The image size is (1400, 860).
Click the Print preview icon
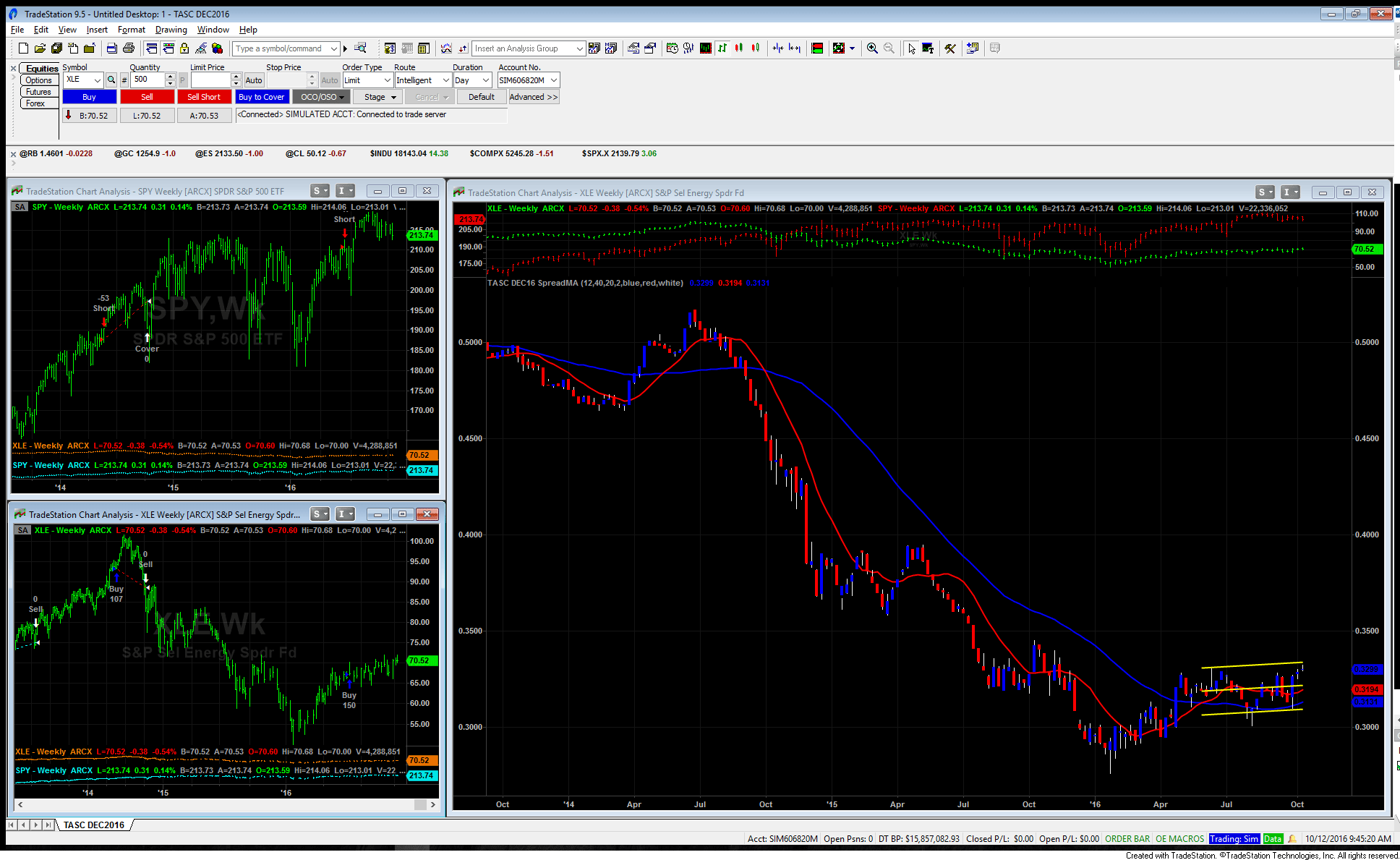tap(112, 48)
